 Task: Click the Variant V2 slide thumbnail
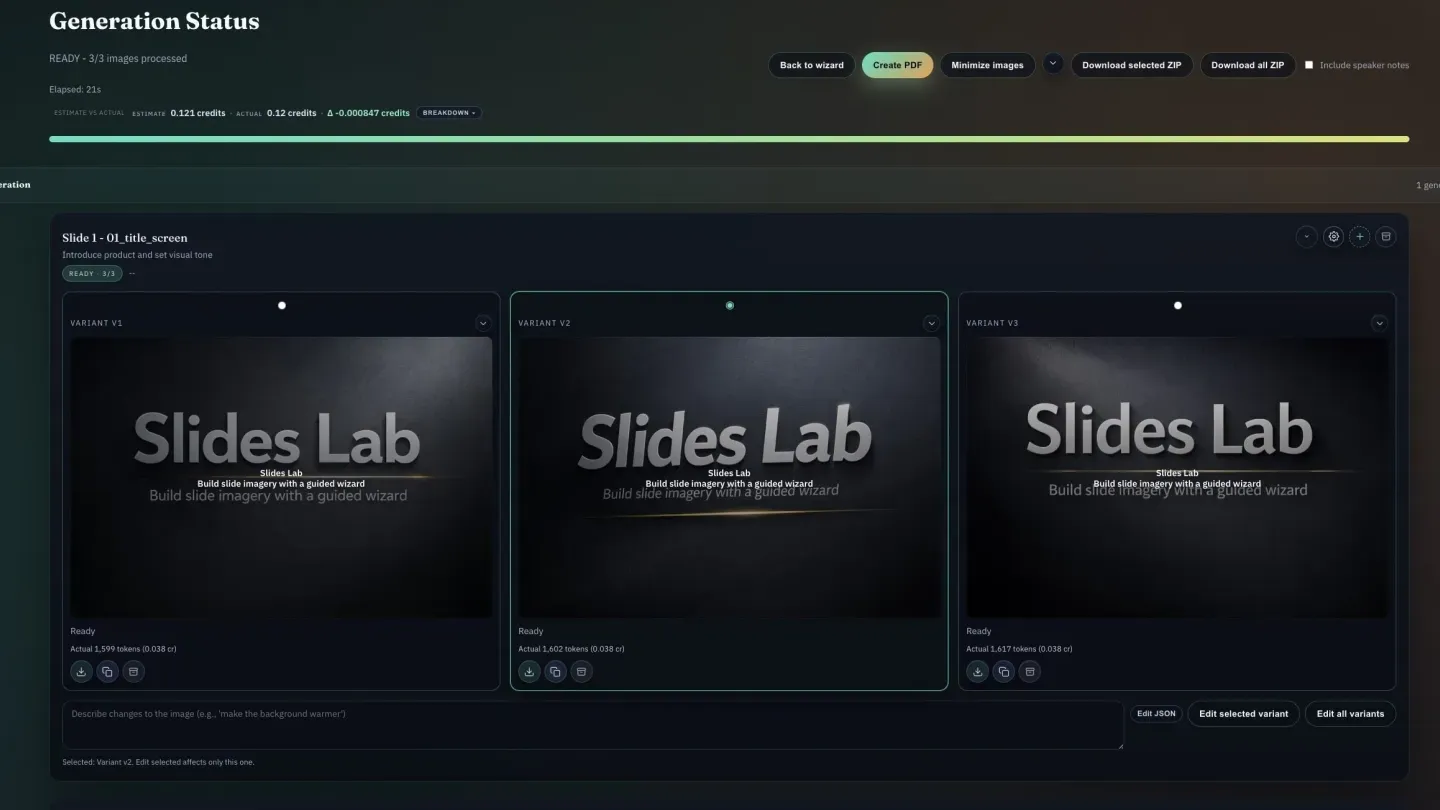pyautogui.click(x=729, y=477)
